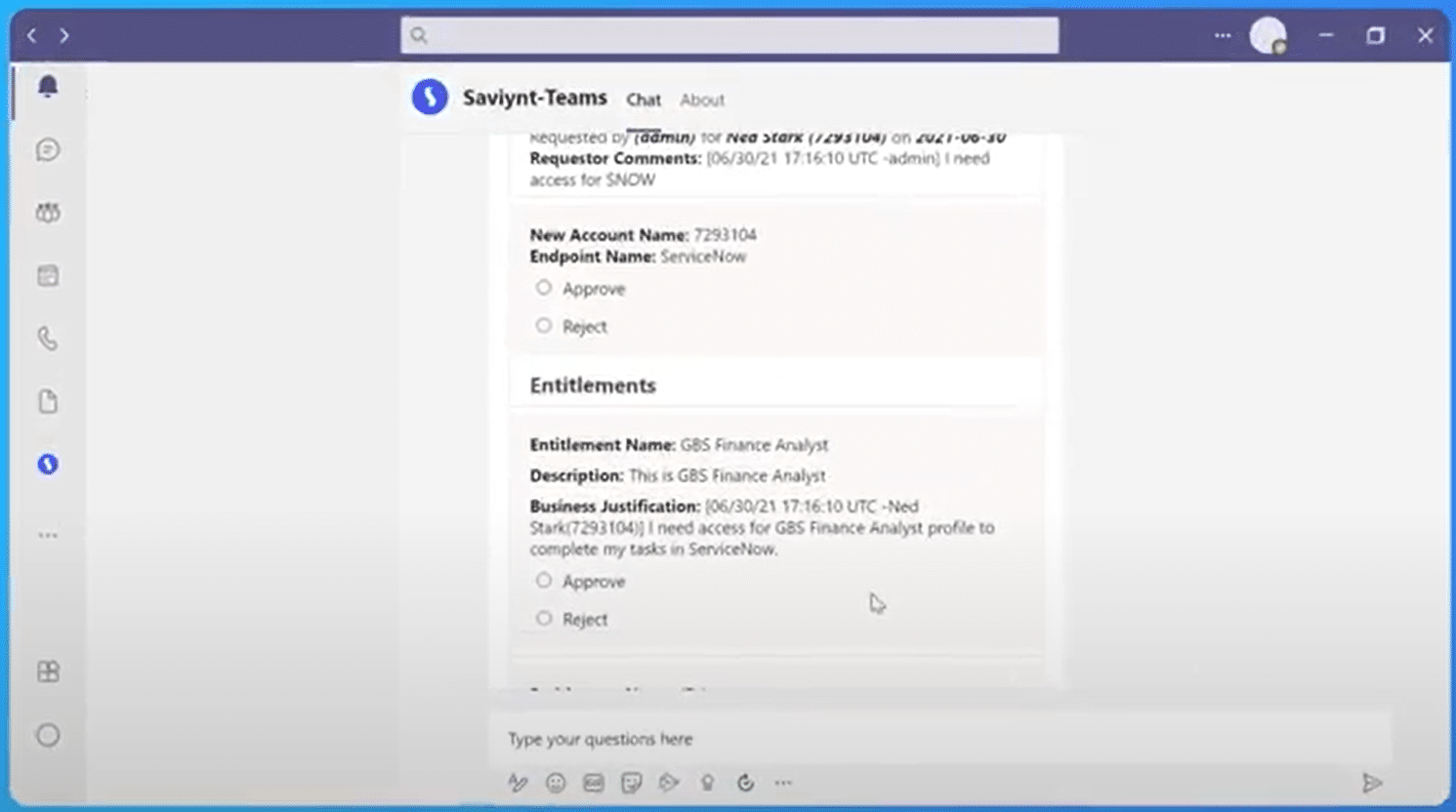1456x812 pixels.
Task: Open the sticker picker in the compose bar
Action: click(x=631, y=782)
